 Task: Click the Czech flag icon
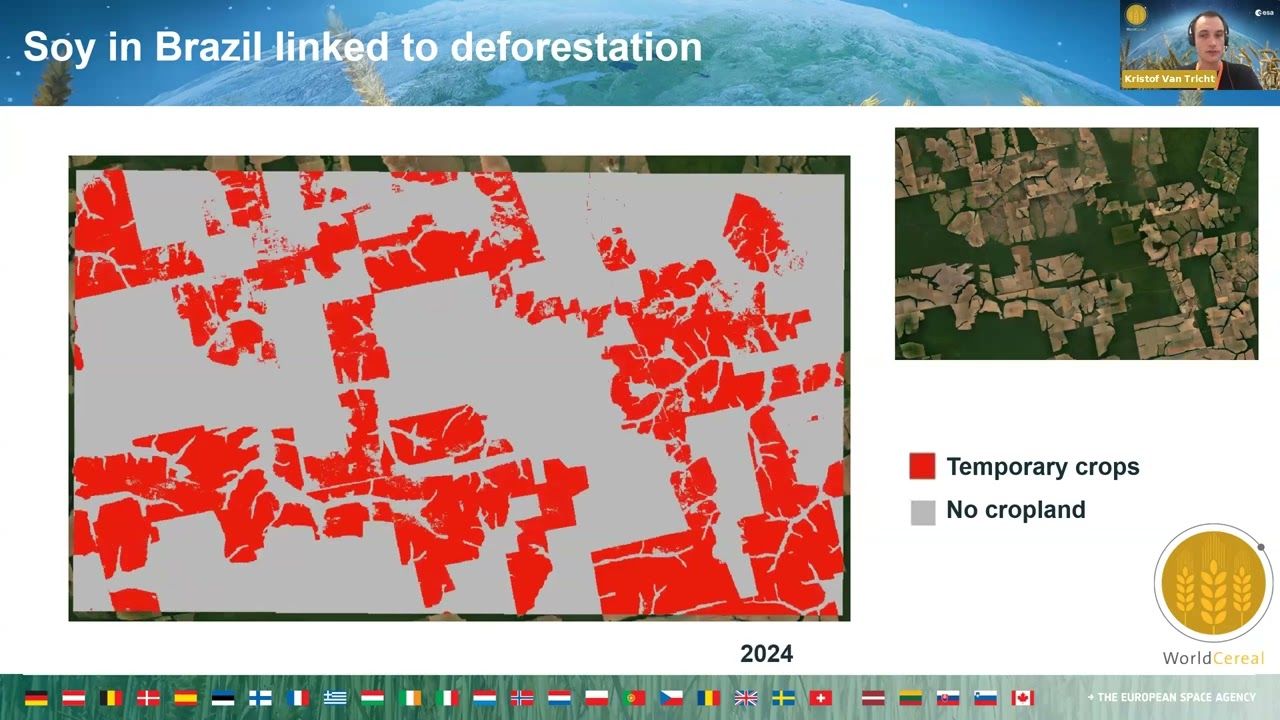pyautogui.click(x=671, y=698)
